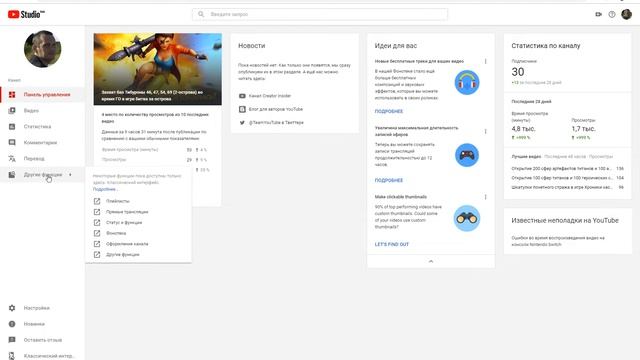
Task: Click the Комментарии speech bubble icon
Action: (x=12, y=142)
